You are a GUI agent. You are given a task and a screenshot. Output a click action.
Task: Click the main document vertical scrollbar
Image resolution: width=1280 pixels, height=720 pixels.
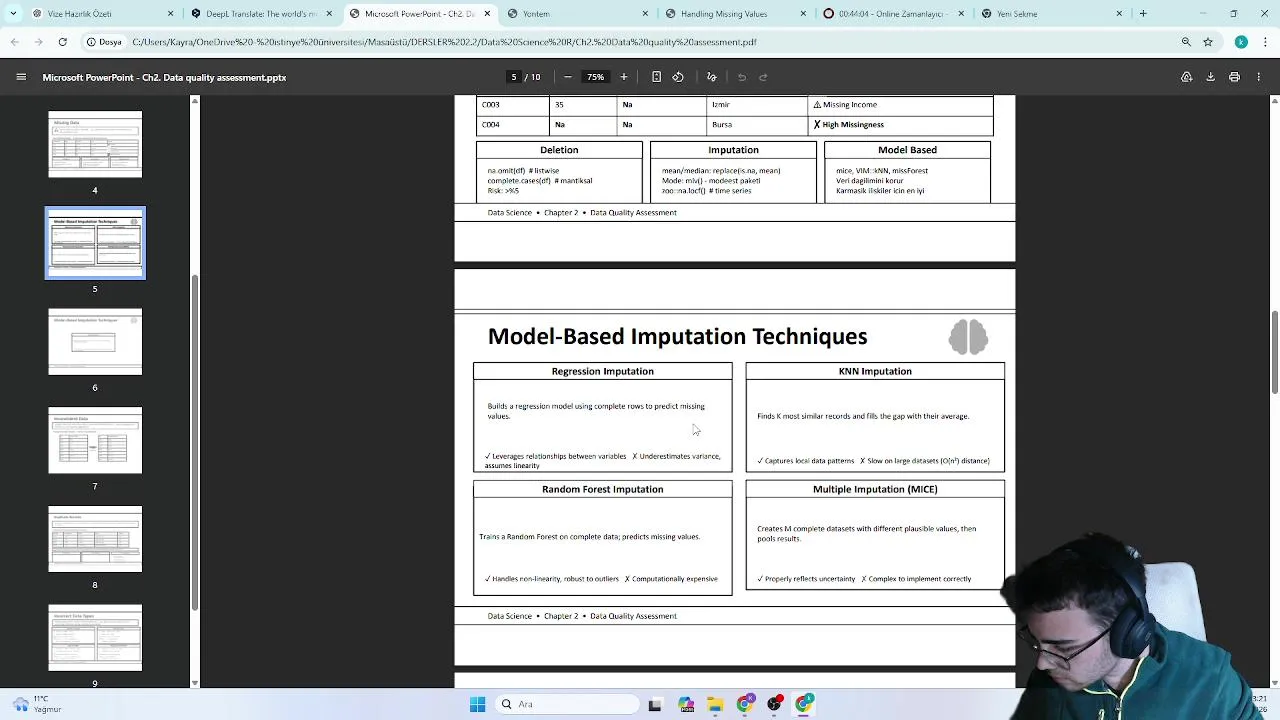tap(1275, 352)
